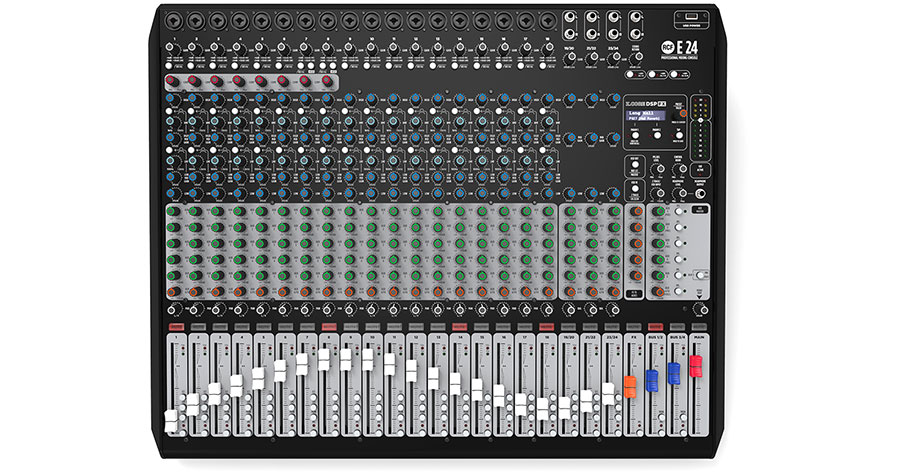Select the orange FX fader
Screen dimensions: 900x473
pyautogui.click(x=630, y=385)
